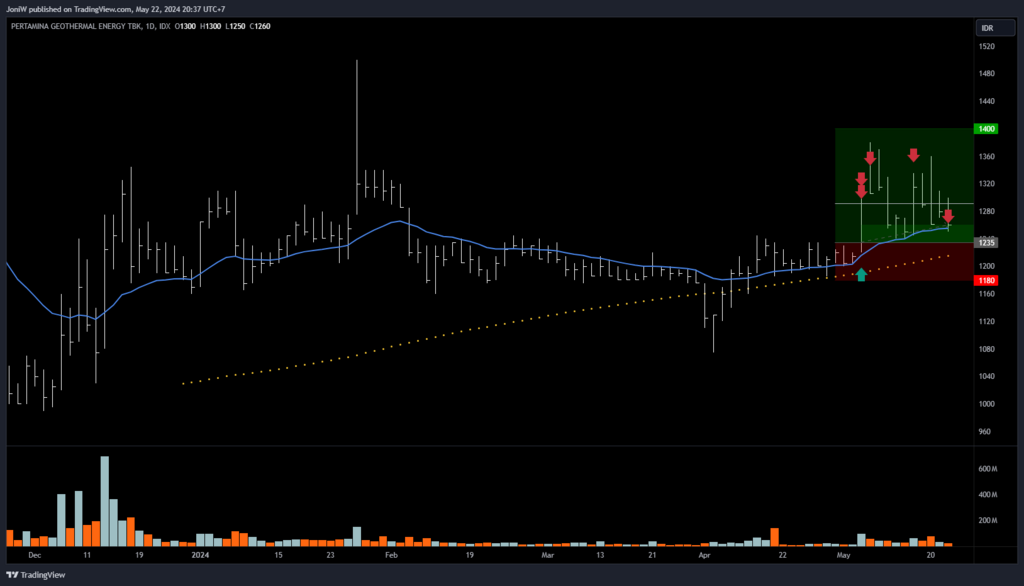Click the May label on time axis
The width and height of the screenshot is (1024, 586).
[843, 553]
